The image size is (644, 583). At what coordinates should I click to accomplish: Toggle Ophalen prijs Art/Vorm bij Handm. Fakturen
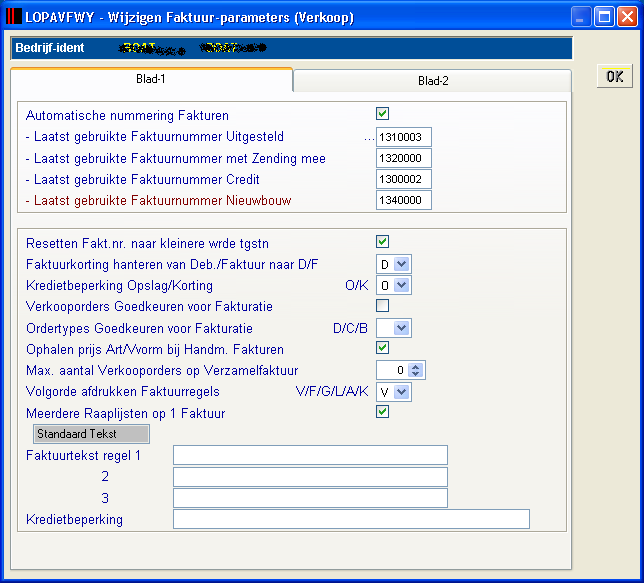pos(382,348)
